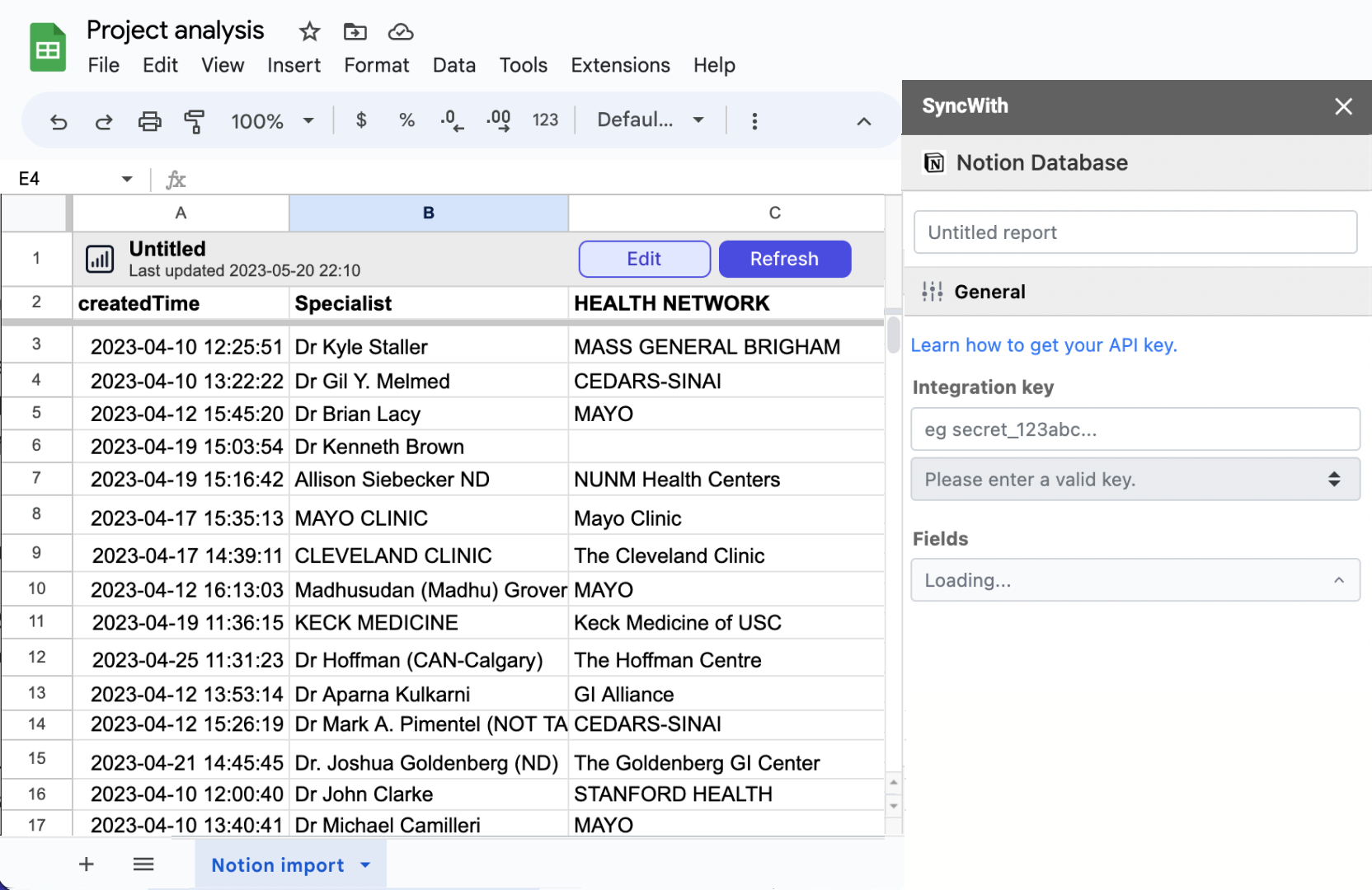Open the 100% zoom dropdown

point(272,120)
